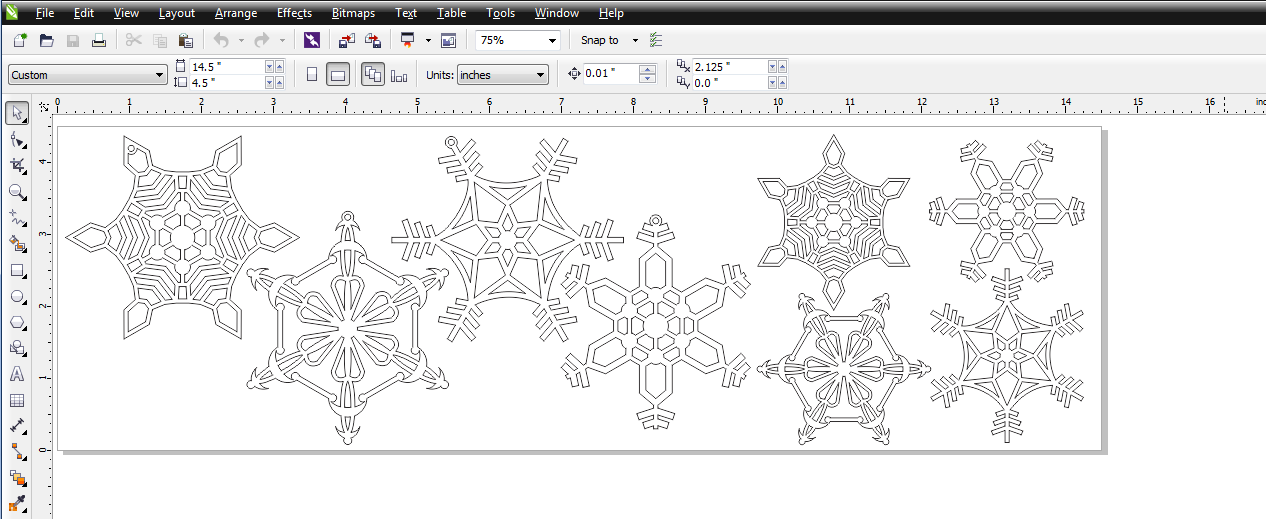
Task: Open the Help menu
Action: click(611, 13)
